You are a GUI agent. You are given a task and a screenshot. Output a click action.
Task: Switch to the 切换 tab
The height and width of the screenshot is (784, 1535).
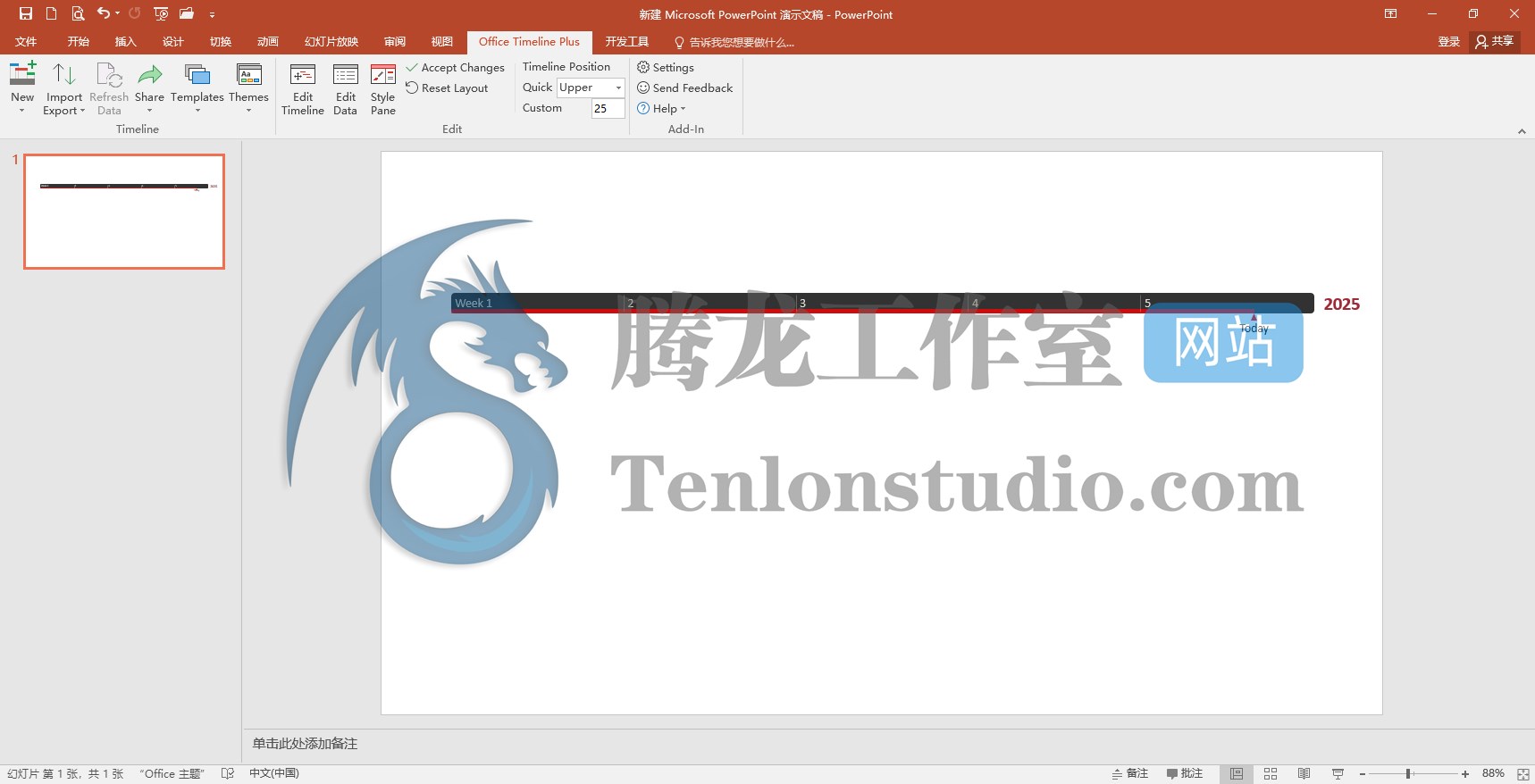220,42
